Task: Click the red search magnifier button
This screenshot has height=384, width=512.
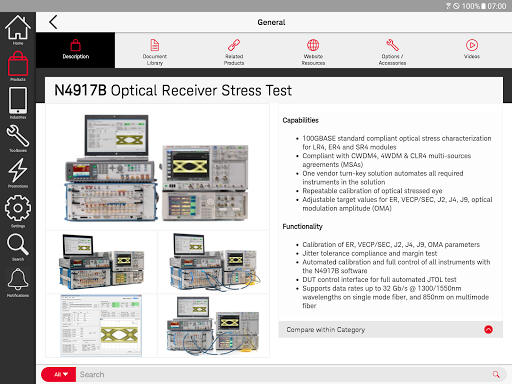Action: [496, 374]
